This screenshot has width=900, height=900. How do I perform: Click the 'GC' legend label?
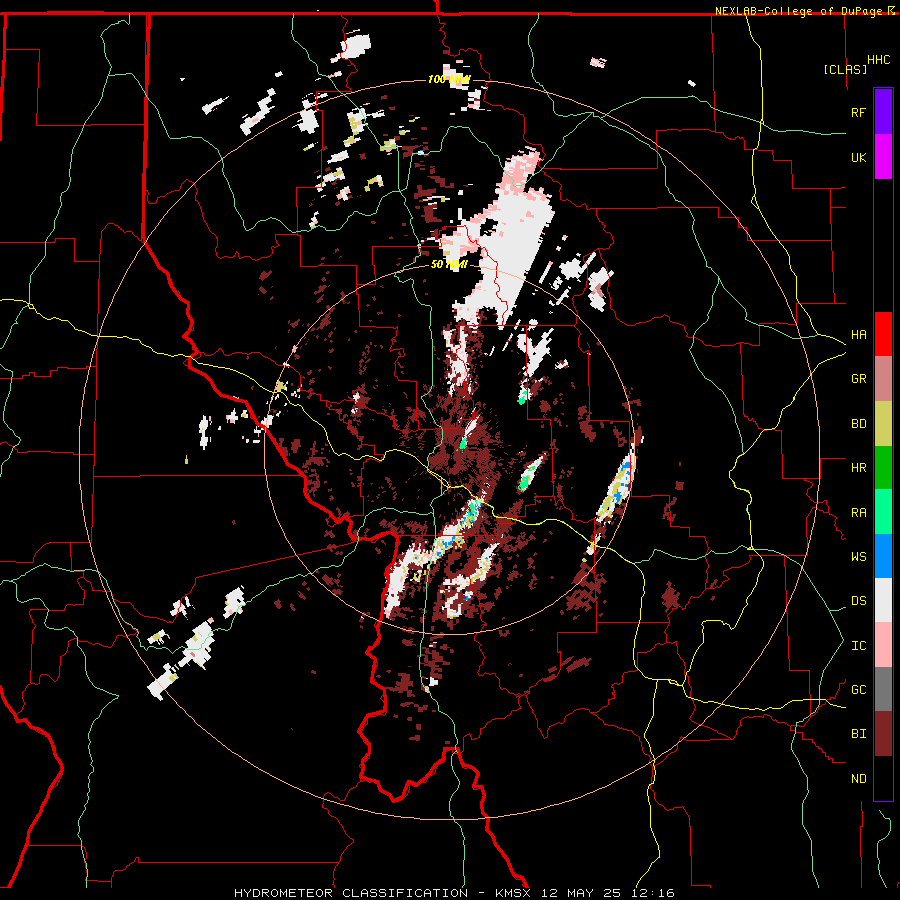(x=858, y=690)
